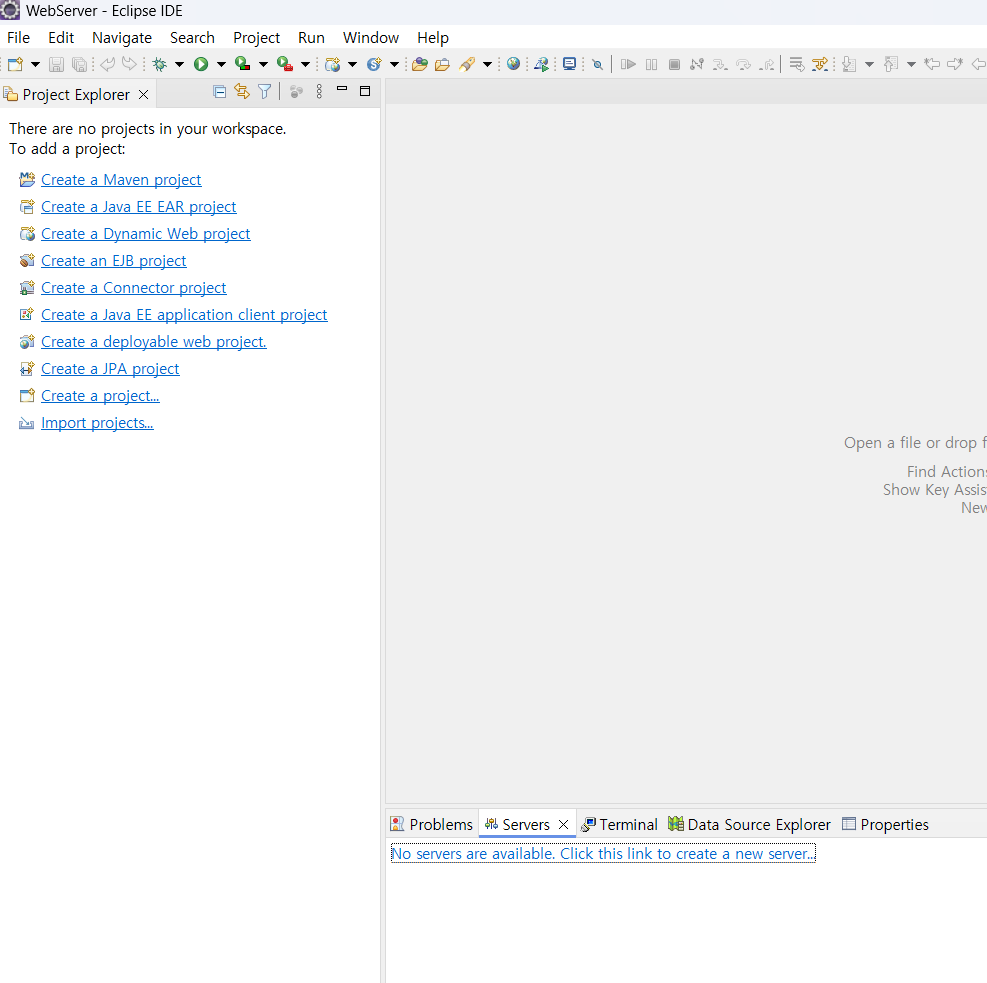Toggle Skip All Breakpoints icon
This screenshot has height=983, width=987.
[x=597, y=64]
